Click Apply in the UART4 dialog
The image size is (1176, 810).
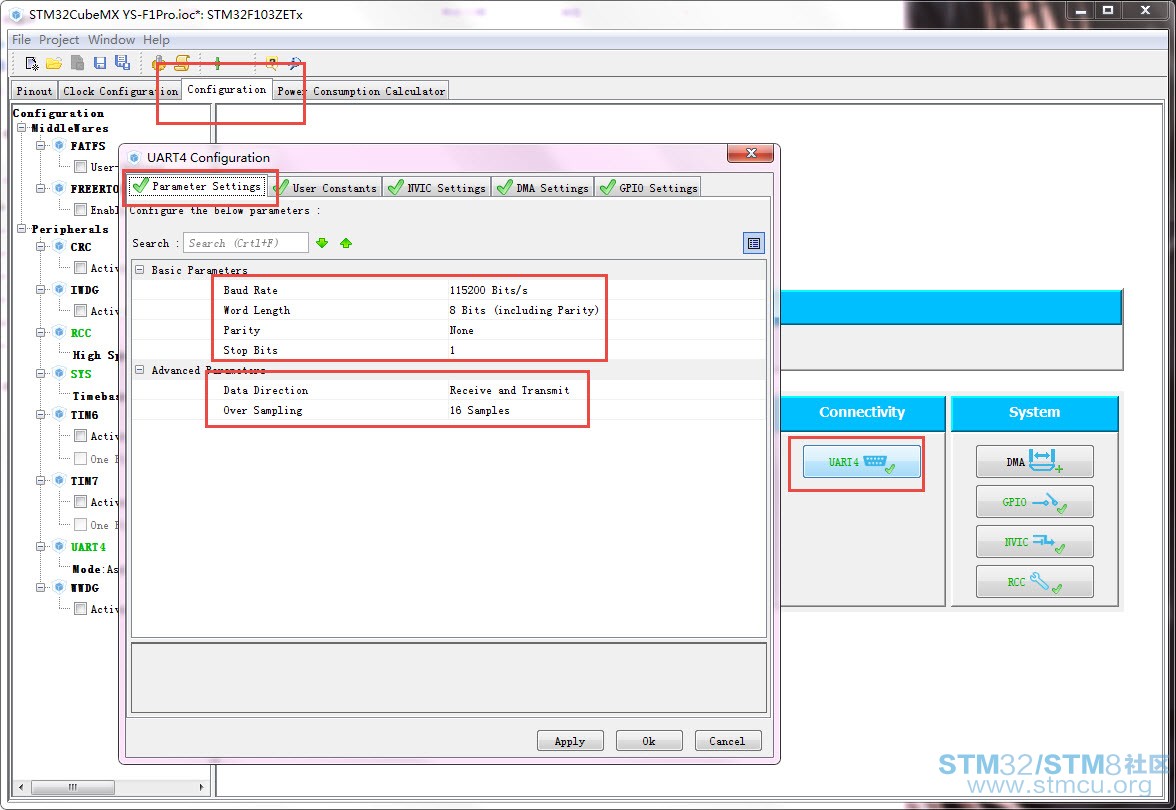tap(570, 741)
